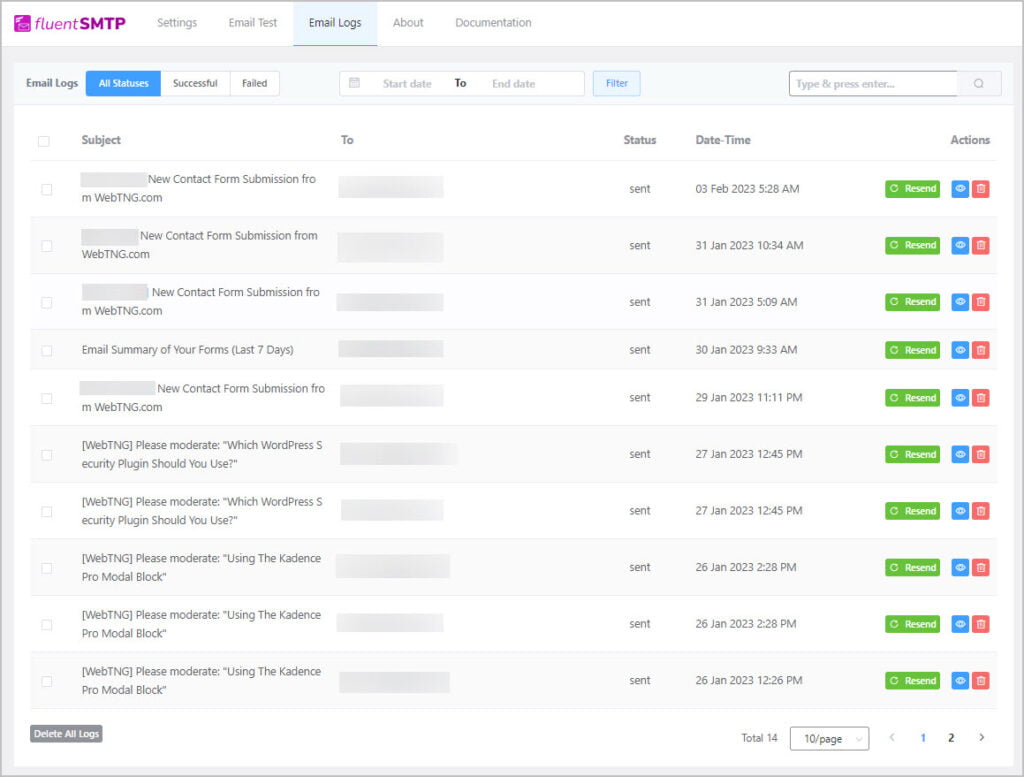This screenshot has width=1024, height=777.
Task: Open the 10/page dropdown
Action: [x=829, y=738]
